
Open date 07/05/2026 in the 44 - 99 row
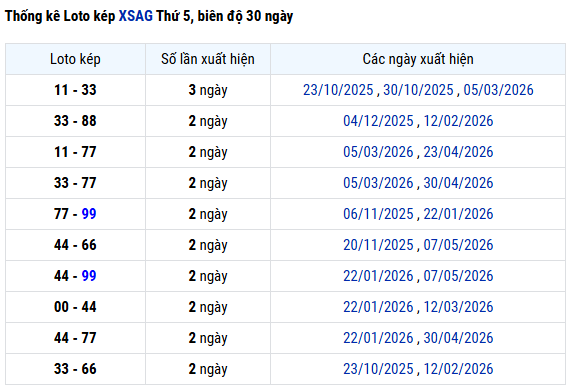(458, 276)
